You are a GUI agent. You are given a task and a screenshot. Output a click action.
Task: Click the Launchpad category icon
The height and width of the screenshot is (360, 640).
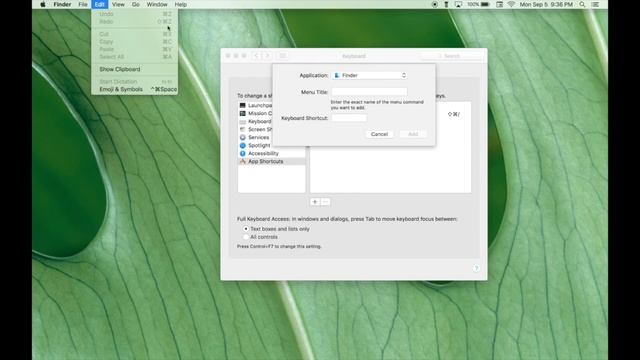[x=242, y=105]
